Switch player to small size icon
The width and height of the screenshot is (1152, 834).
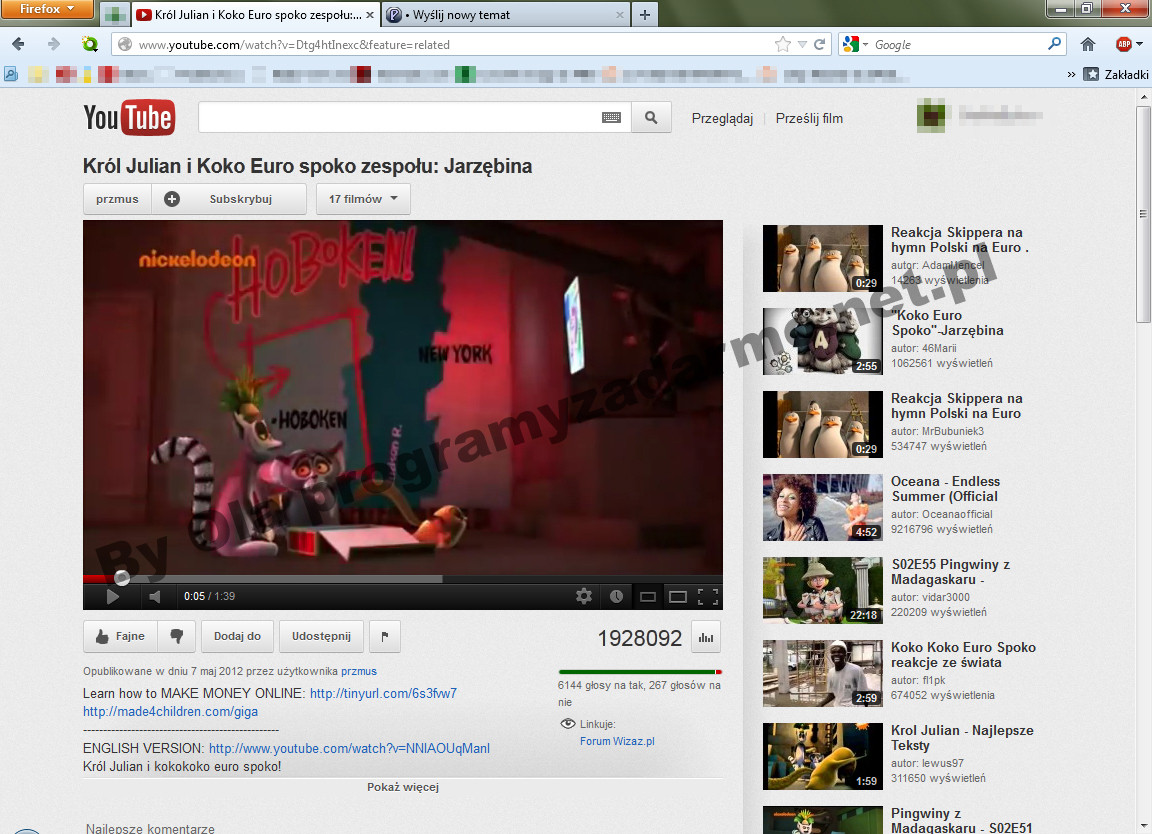click(648, 597)
